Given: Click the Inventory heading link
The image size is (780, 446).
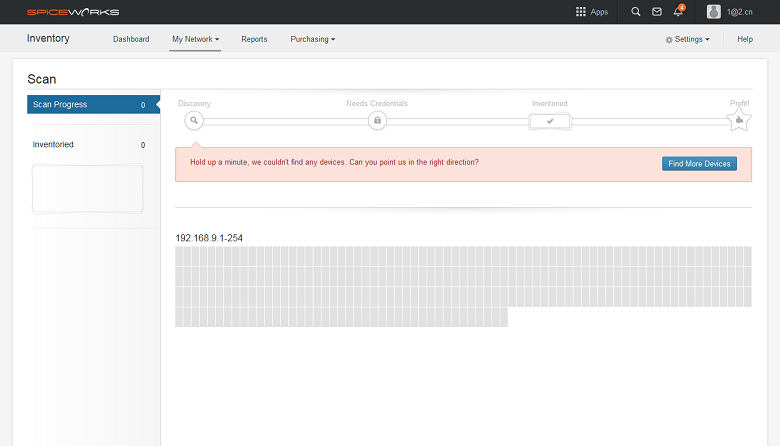Looking at the screenshot, I should [48, 38].
